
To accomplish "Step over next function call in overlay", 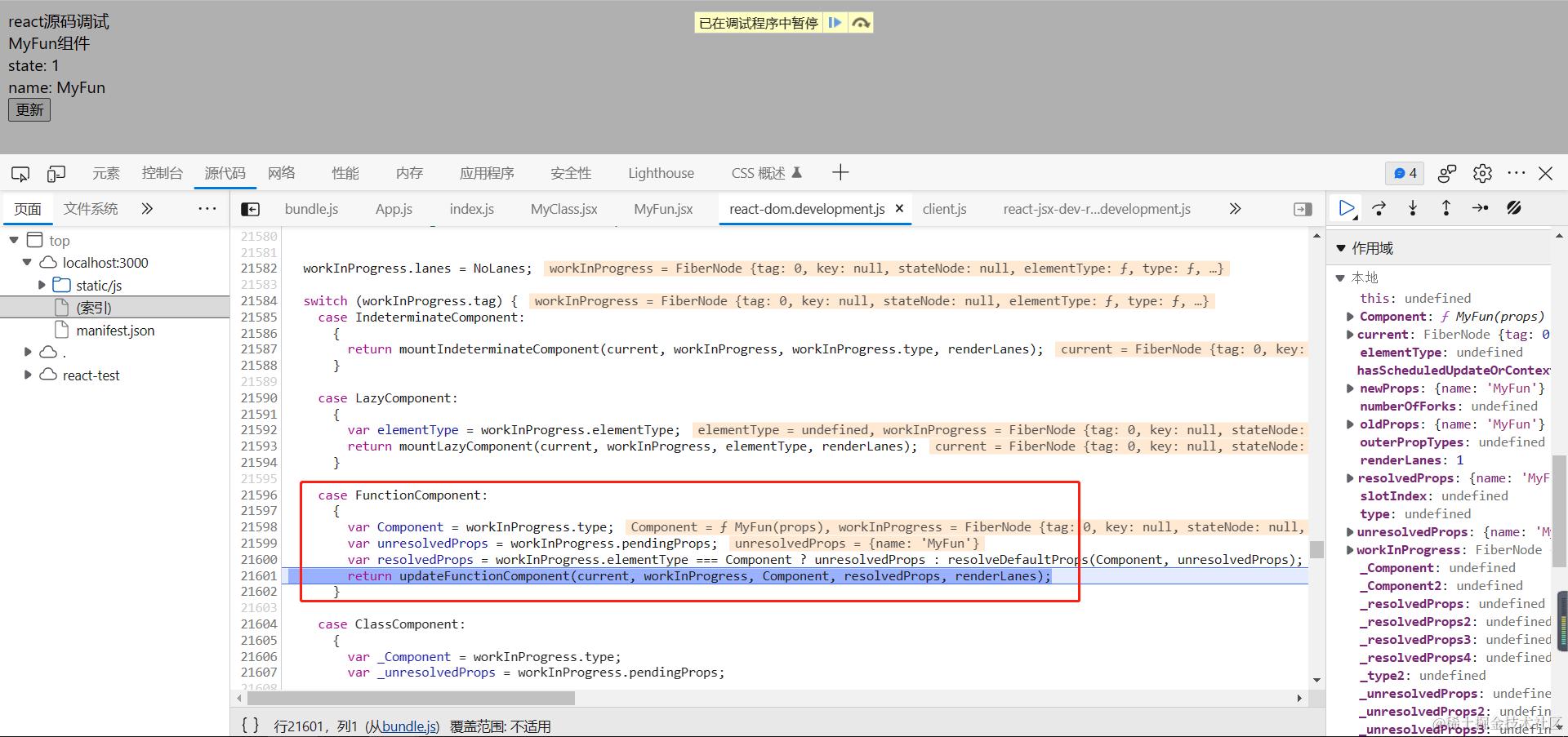I will (x=860, y=23).
